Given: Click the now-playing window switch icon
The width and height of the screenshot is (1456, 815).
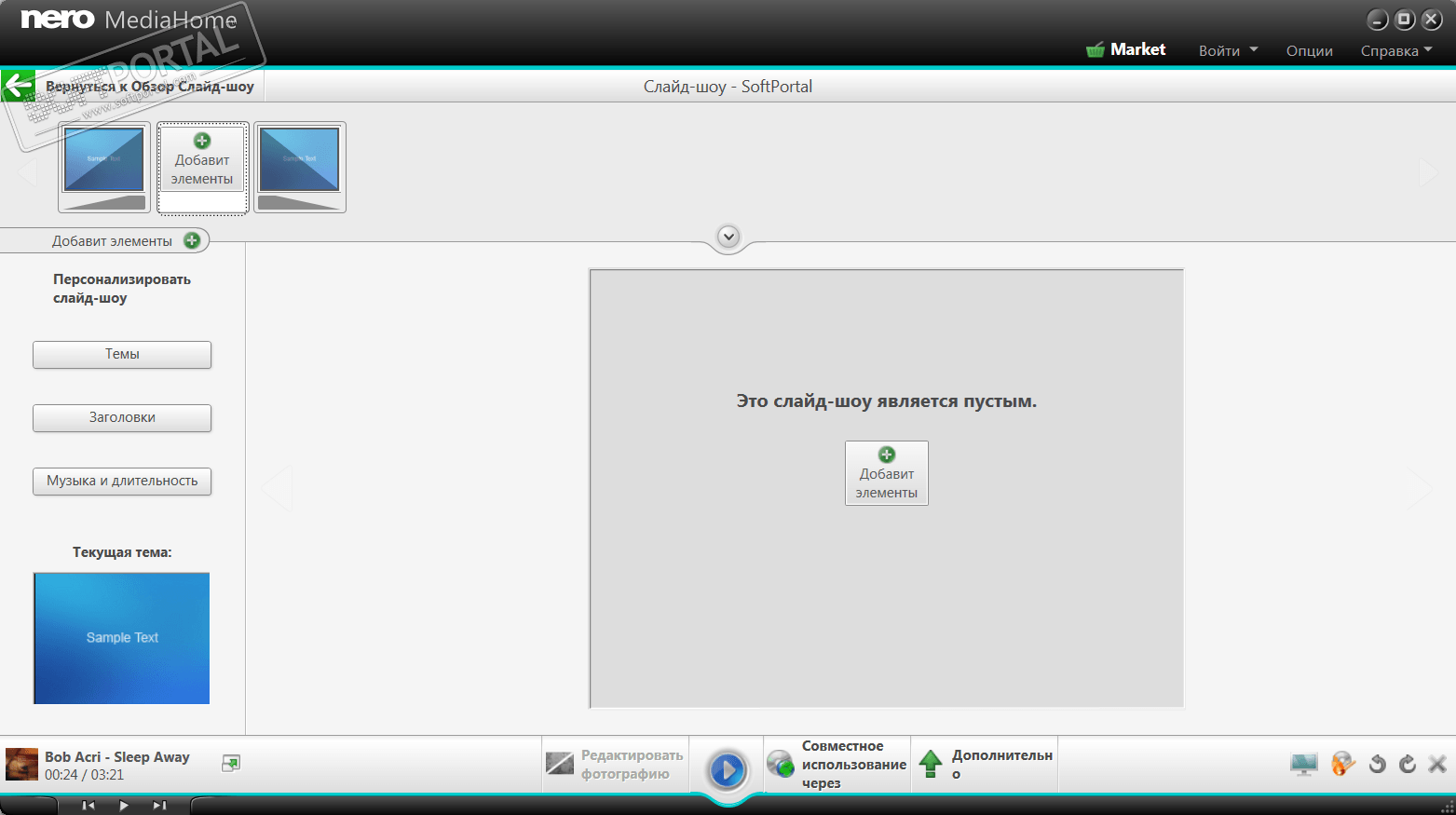Looking at the screenshot, I should tap(231, 763).
